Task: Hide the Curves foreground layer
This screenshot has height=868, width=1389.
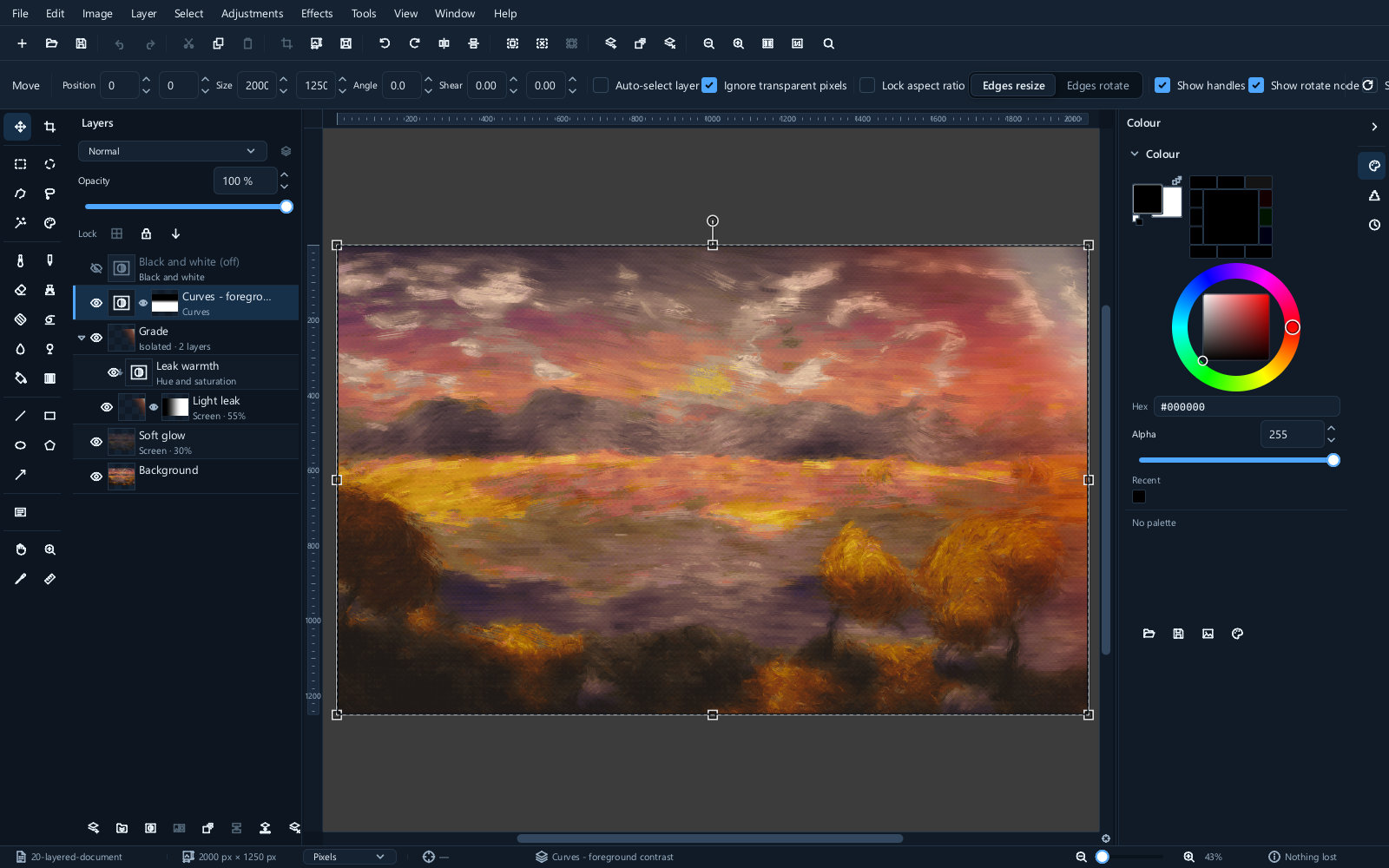Action: [96, 303]
